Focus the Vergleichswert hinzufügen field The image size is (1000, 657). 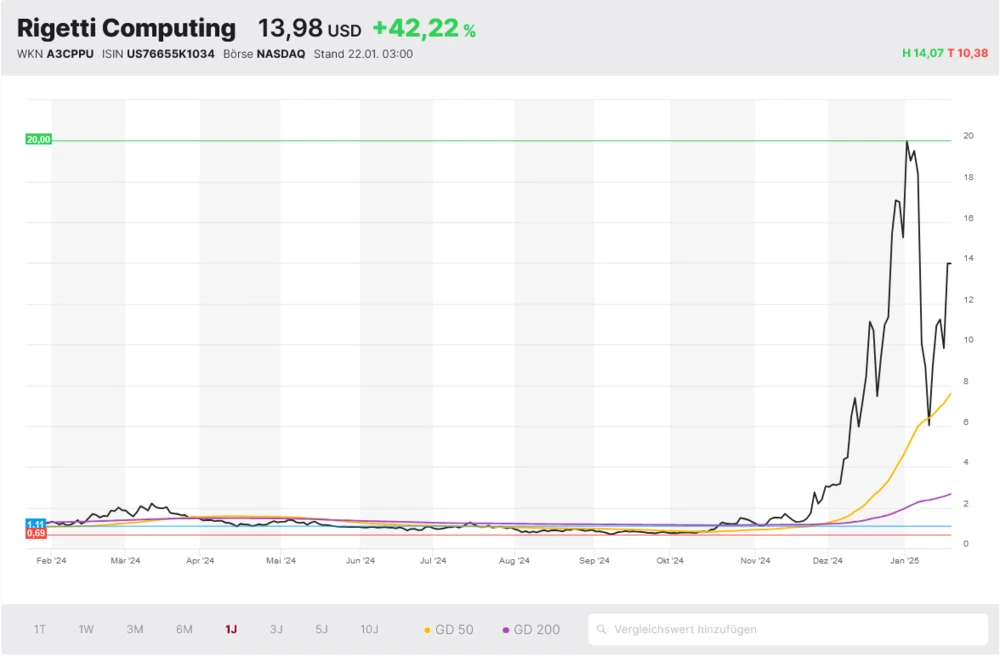click(790, 630)
